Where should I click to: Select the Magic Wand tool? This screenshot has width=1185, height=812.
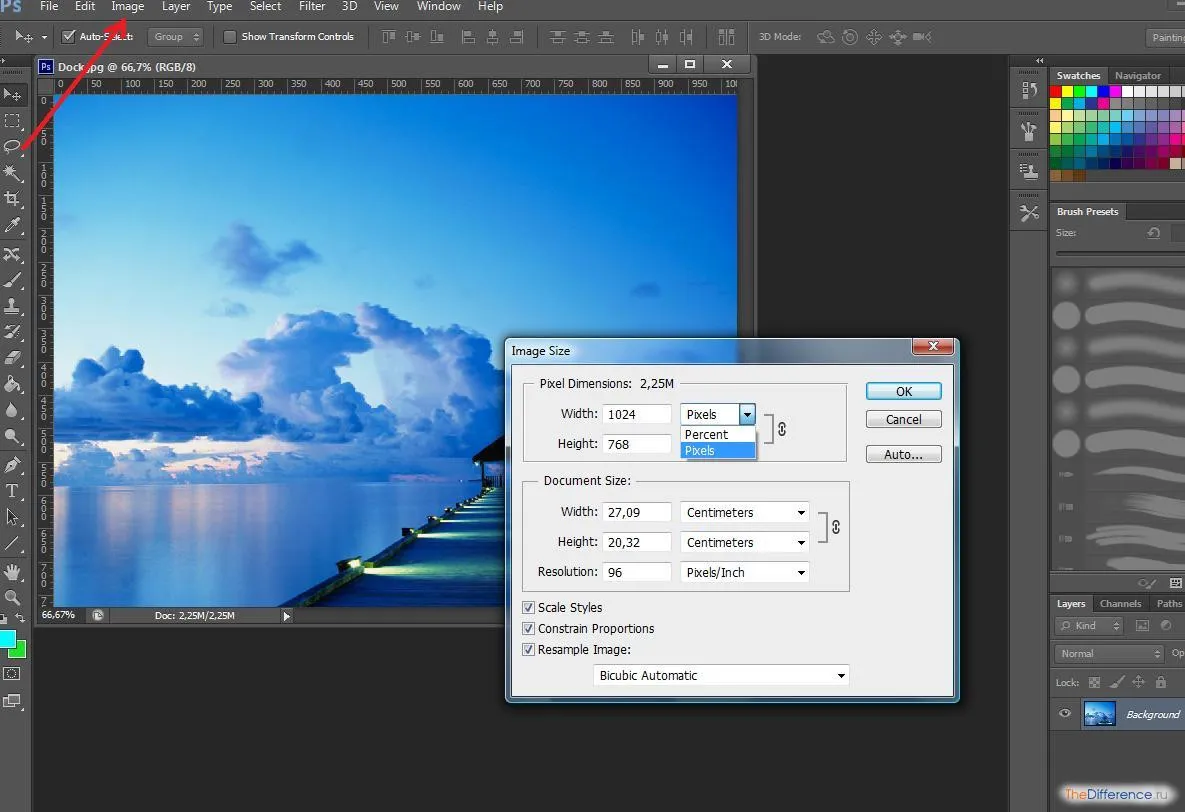click(12, 172)
